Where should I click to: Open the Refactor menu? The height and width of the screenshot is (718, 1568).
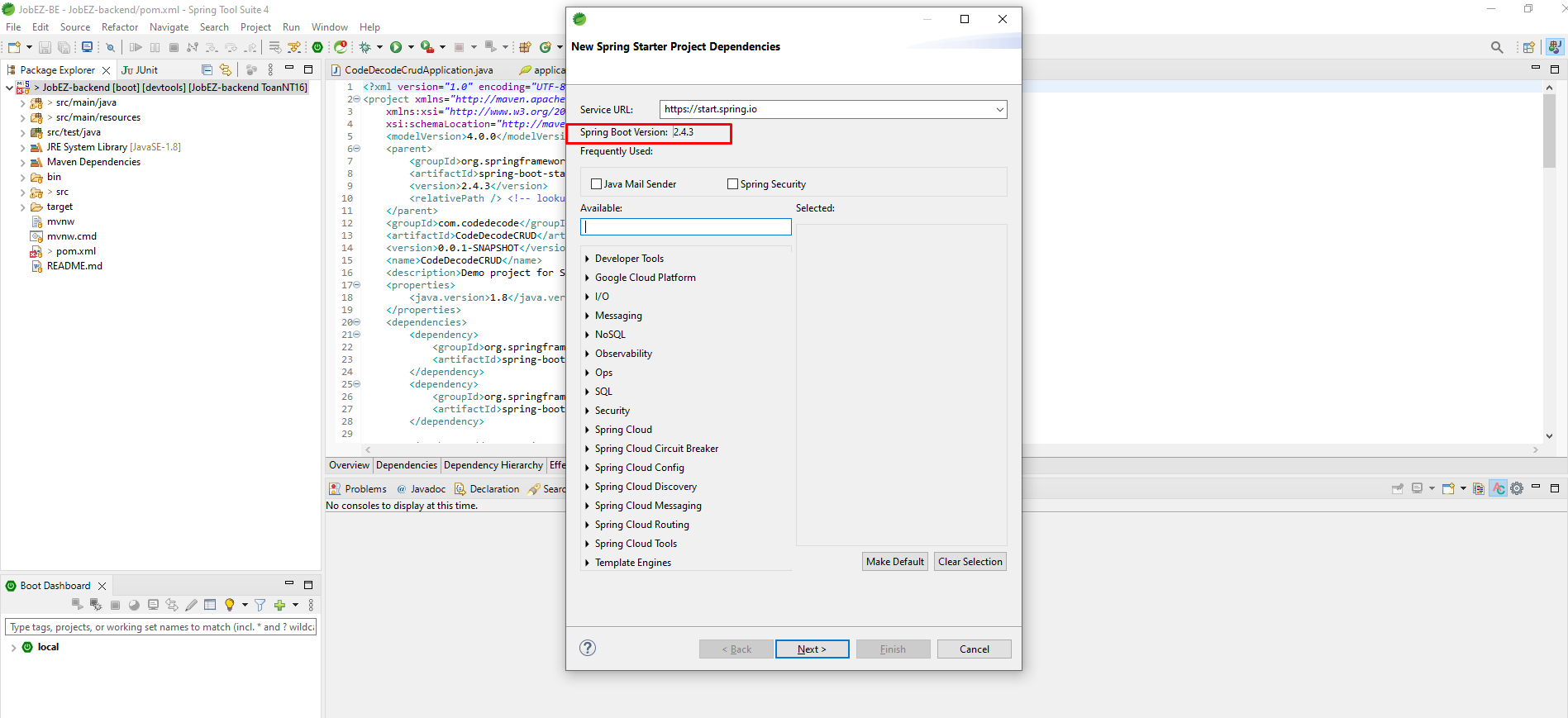tap(120, 27)
